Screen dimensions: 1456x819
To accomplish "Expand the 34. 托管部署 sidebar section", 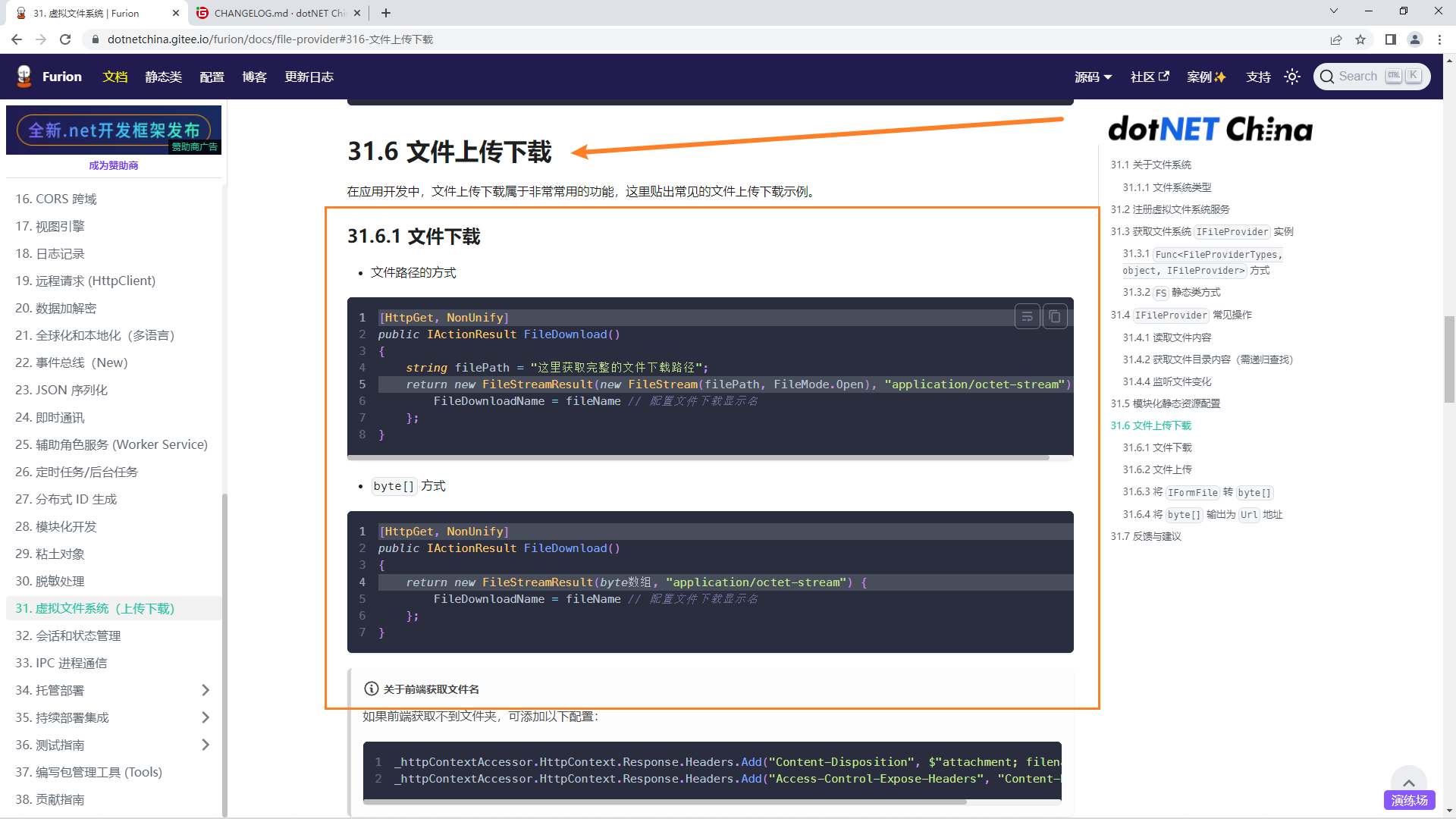I will coord(205,690).
